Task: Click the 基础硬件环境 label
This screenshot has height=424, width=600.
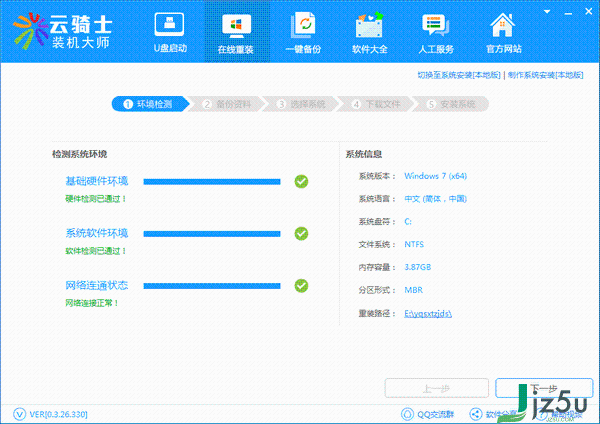Action: pos(96,181)
